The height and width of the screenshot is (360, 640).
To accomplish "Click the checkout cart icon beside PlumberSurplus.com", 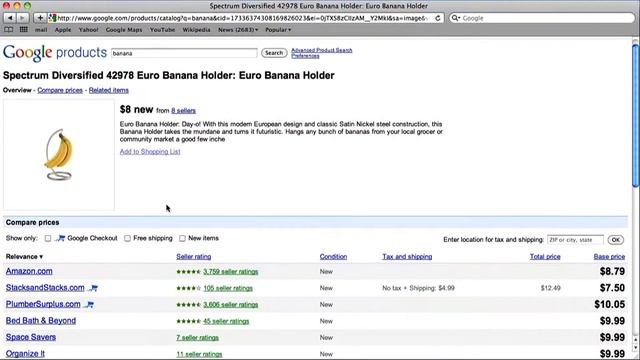I will tap(89, 304).
